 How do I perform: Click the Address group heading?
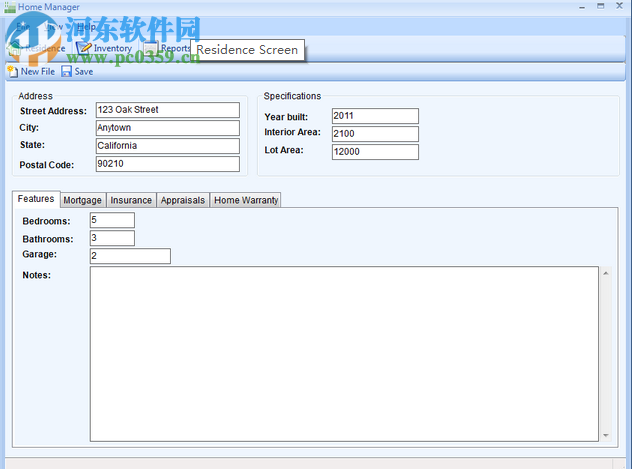coord(36,96)
